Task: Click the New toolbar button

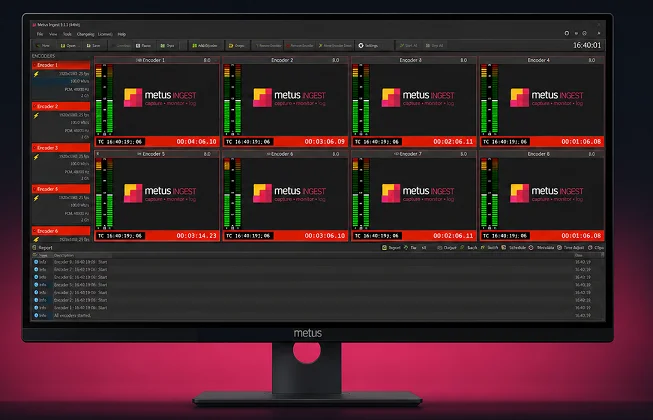Action: pos(43,45)
